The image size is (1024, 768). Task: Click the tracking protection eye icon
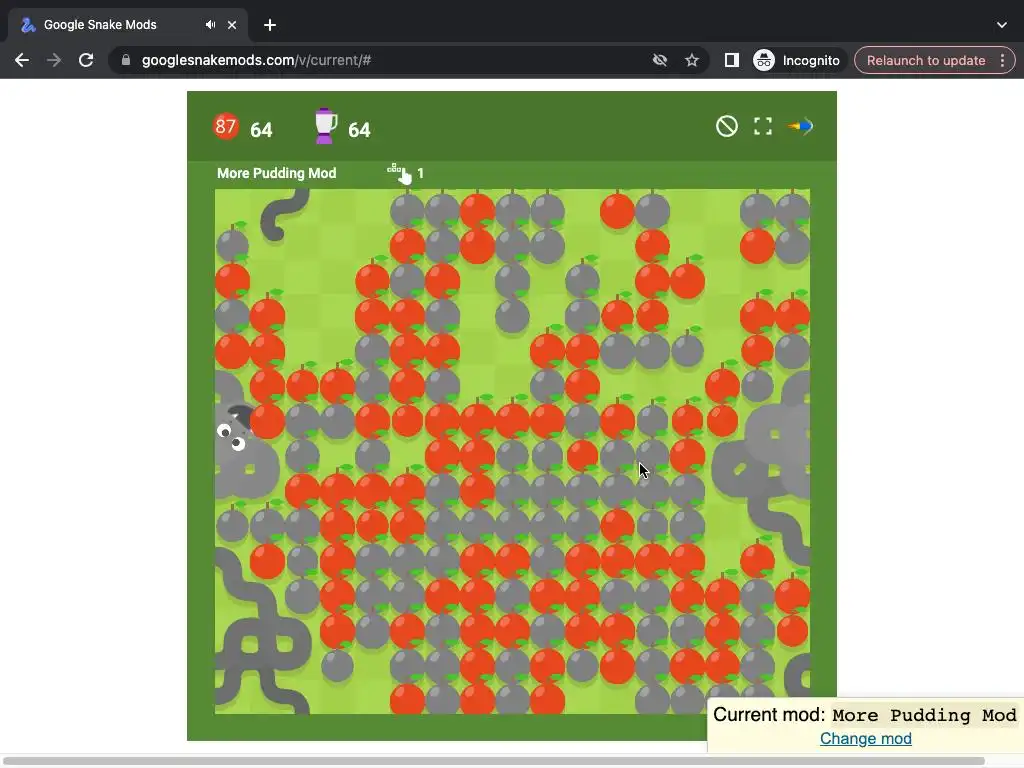660,60
